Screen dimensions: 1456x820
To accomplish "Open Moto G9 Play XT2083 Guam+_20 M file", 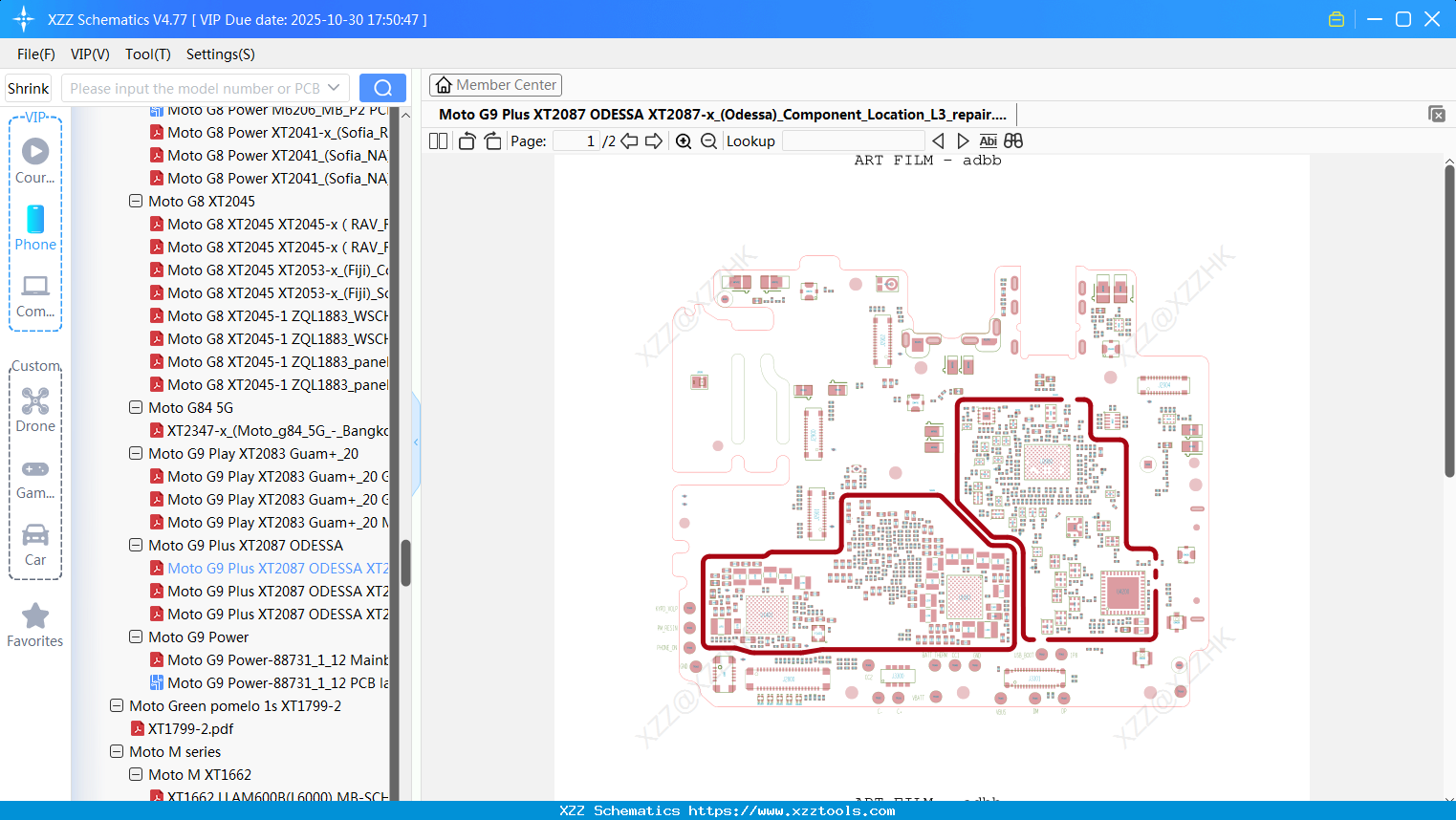I will point(270,523).
